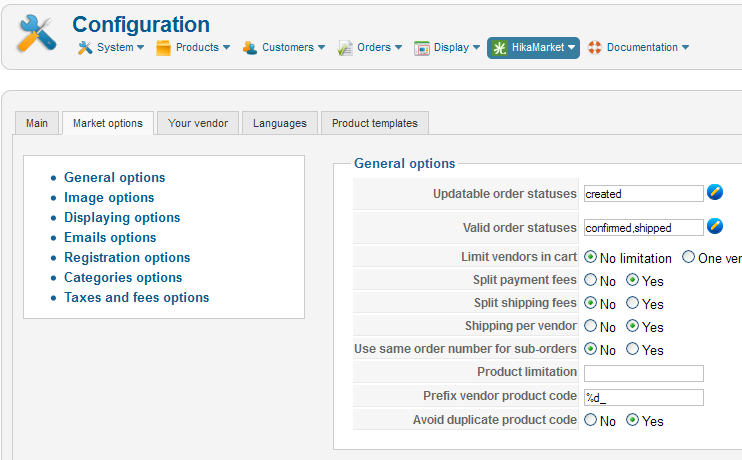The image size is (742, 460).
Task: Jump to Taxes and fees options
Action: [x=136, y=297]
